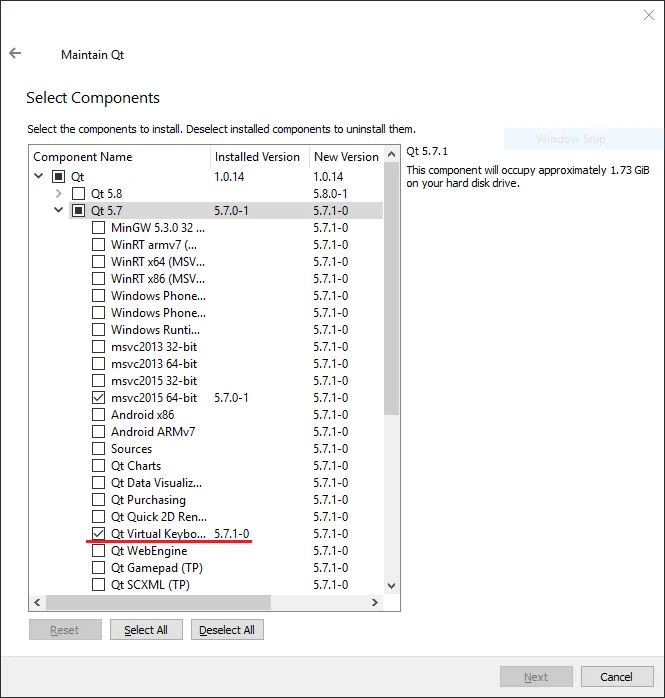Click the 1.0.14 installed version cell
Viewport: 665px width, 698px height.
pos(229,177)
